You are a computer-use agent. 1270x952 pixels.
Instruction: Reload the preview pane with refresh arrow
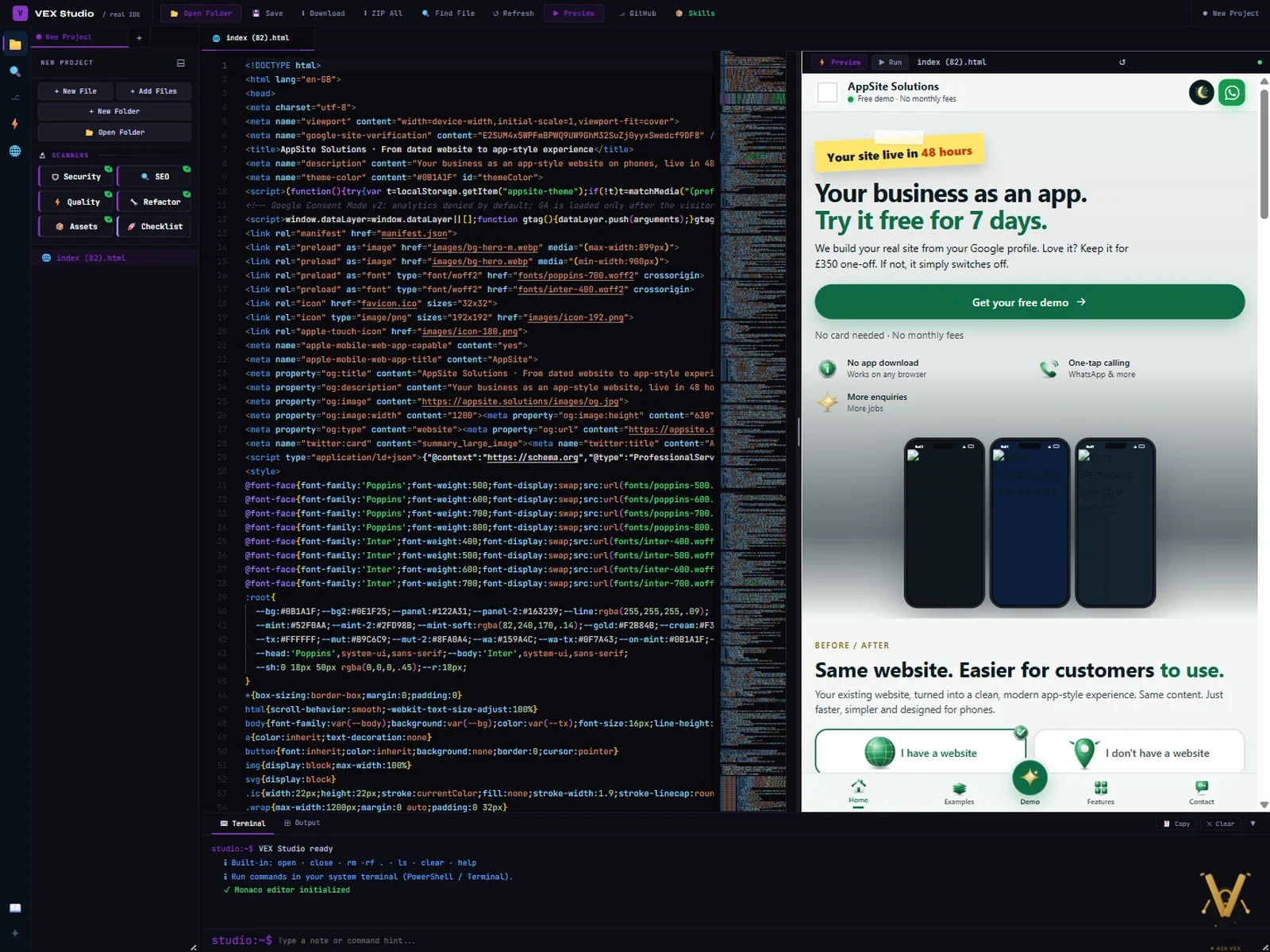pos(1122,62)
